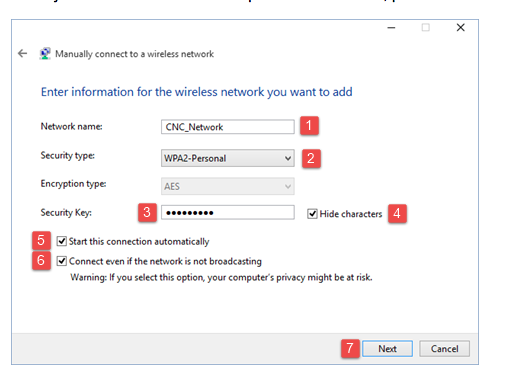The width and height of the screenshot is (506, 378).
Task: Toggle Start this connection automatically checkbox
Action: coord(62,241)
